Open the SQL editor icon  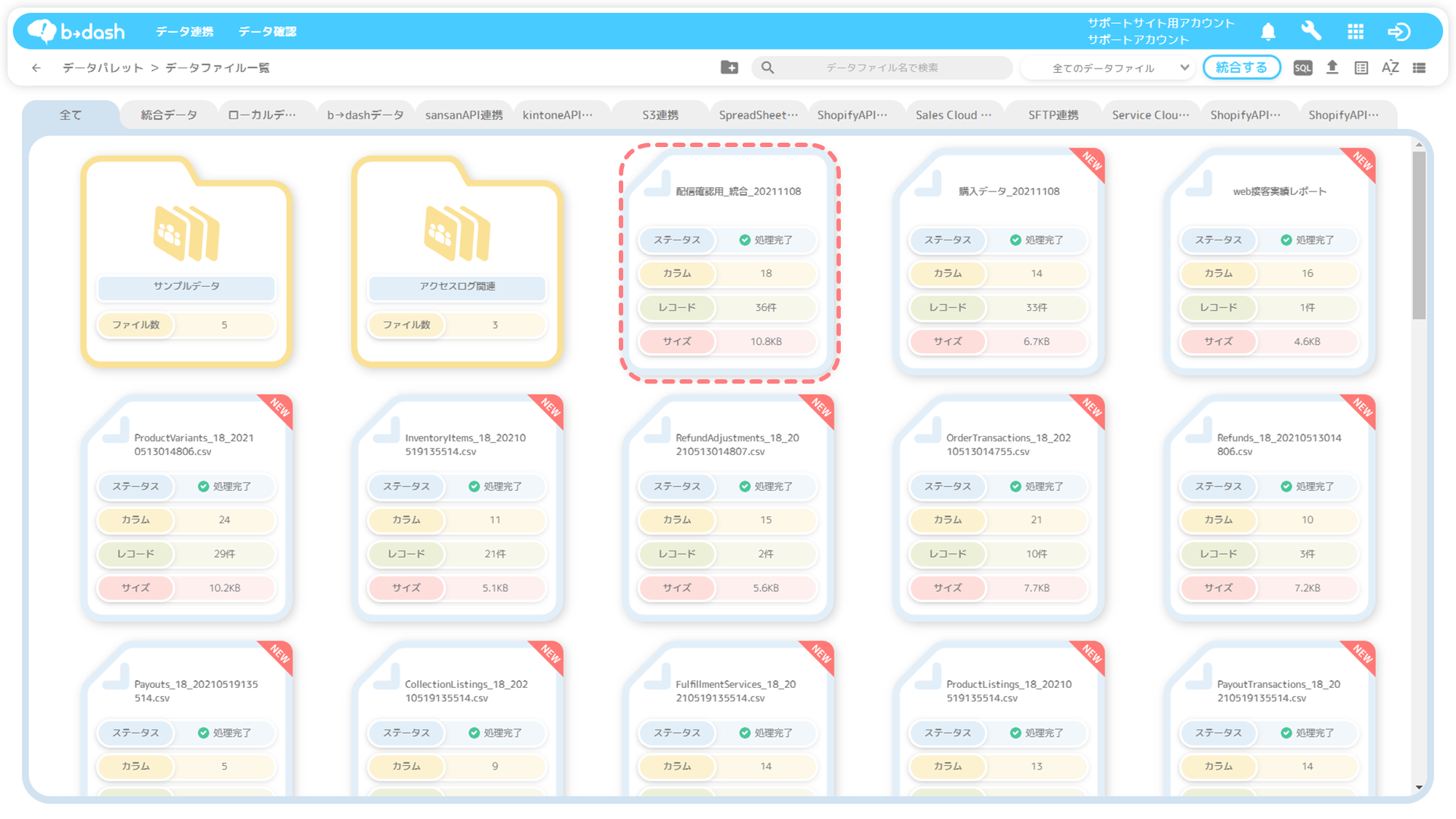(1302, 68)
